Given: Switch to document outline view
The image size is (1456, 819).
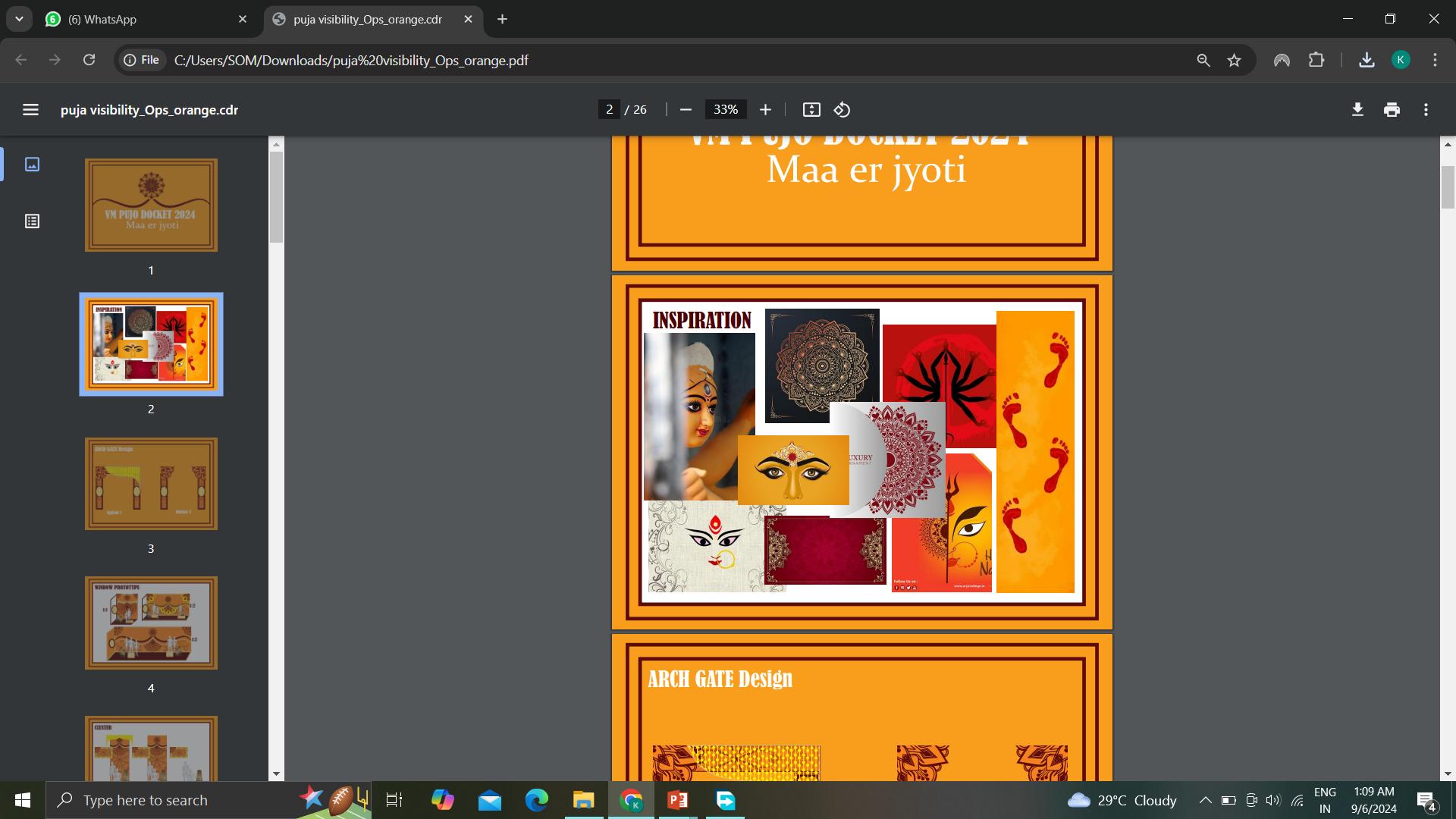Looking at the screenshot, I should tap(32, 221).
